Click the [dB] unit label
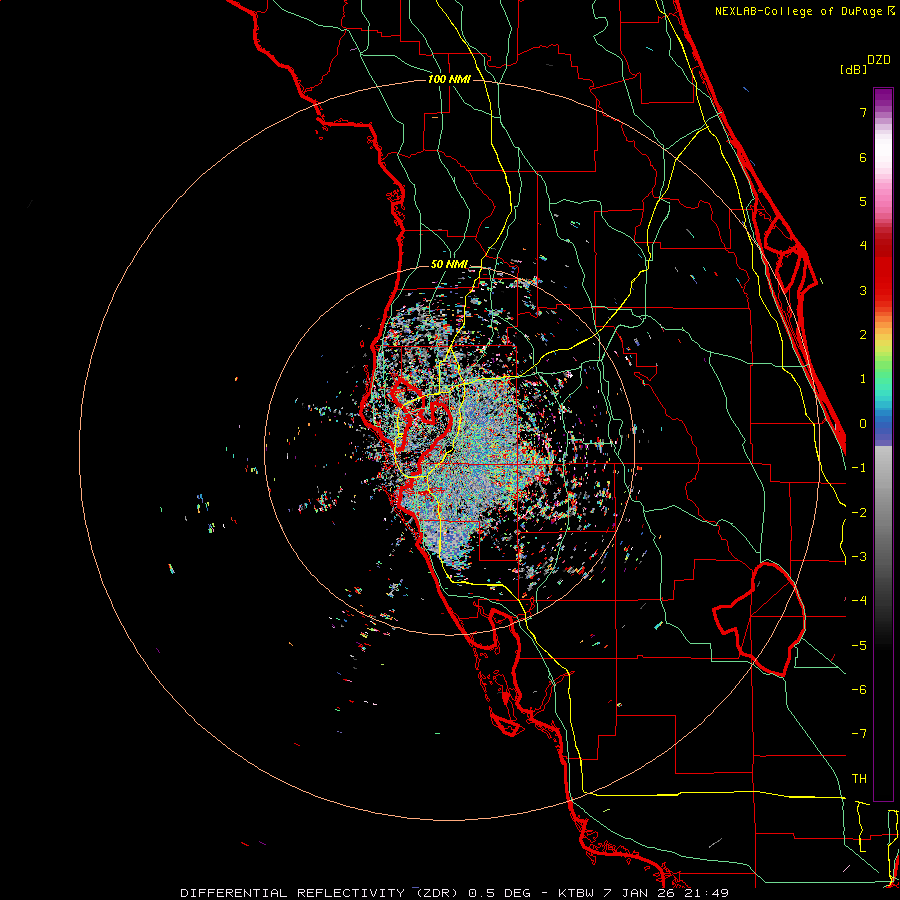The width and height of the screenshot is (900, 900). click(x=853, y=70)
